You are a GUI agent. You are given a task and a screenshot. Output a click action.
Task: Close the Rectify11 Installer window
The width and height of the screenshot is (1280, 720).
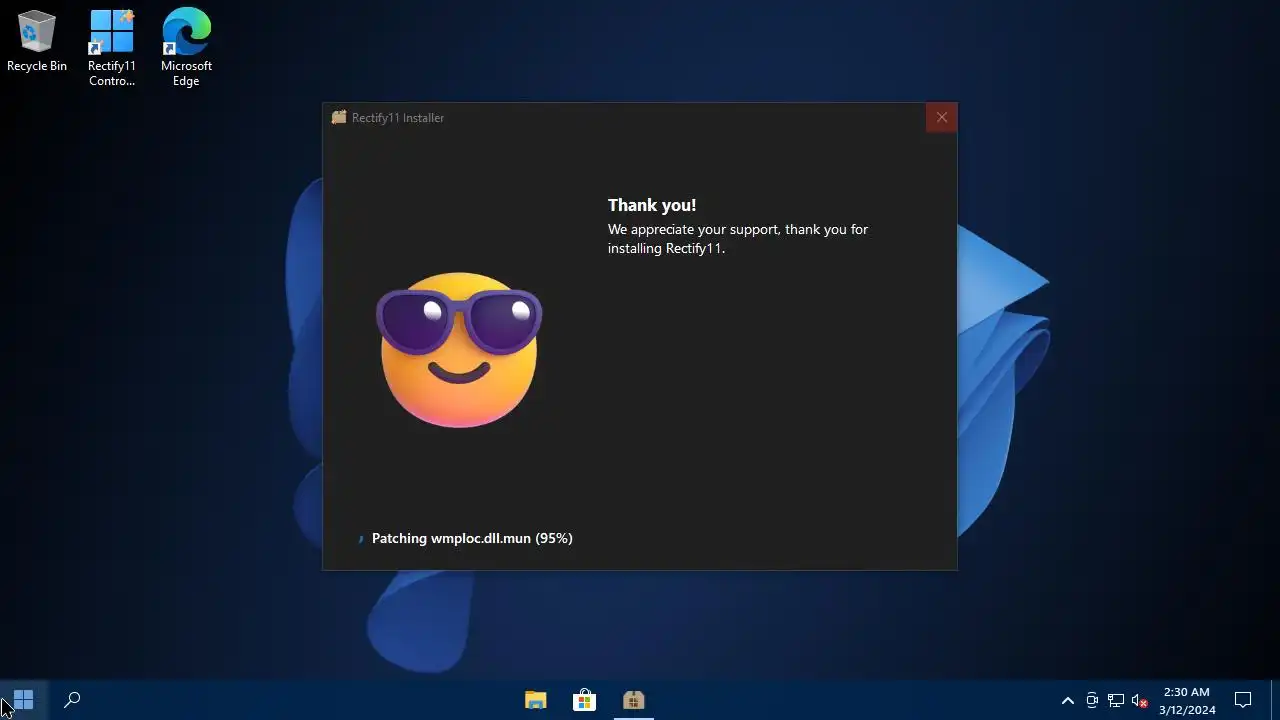(941, 117)
